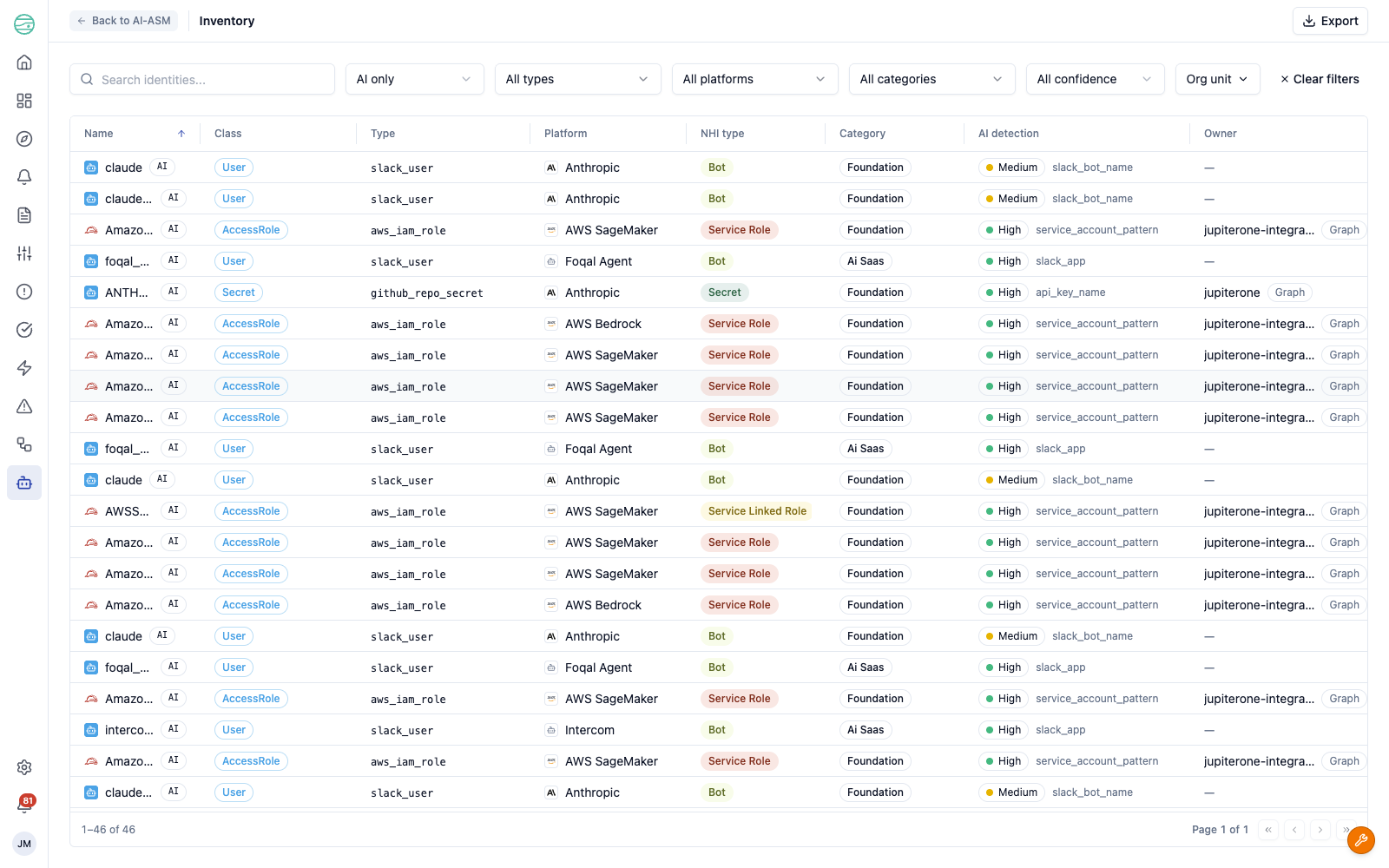This screenshot has height=868, width=1389.
Task: Click Graph tag in AWSS... row
Action: click(x=1344, y=511)
